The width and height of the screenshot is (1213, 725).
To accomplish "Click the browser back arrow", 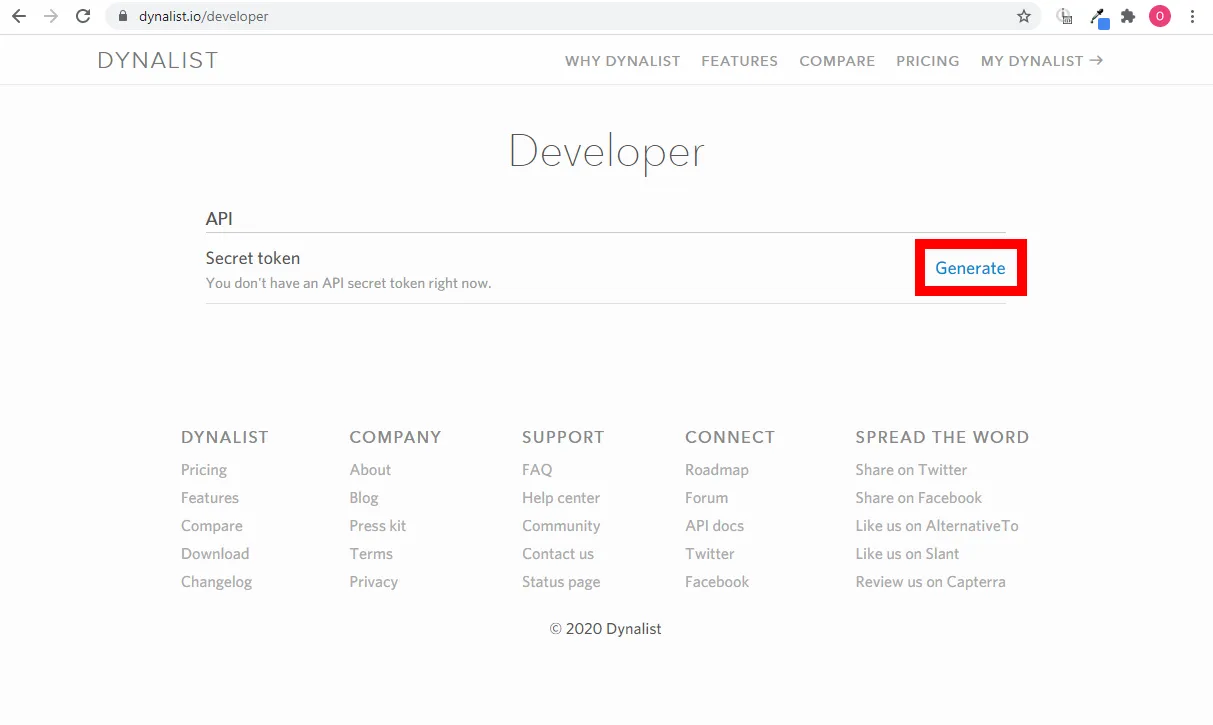I will pyautogui.click(x=19, y=16).
